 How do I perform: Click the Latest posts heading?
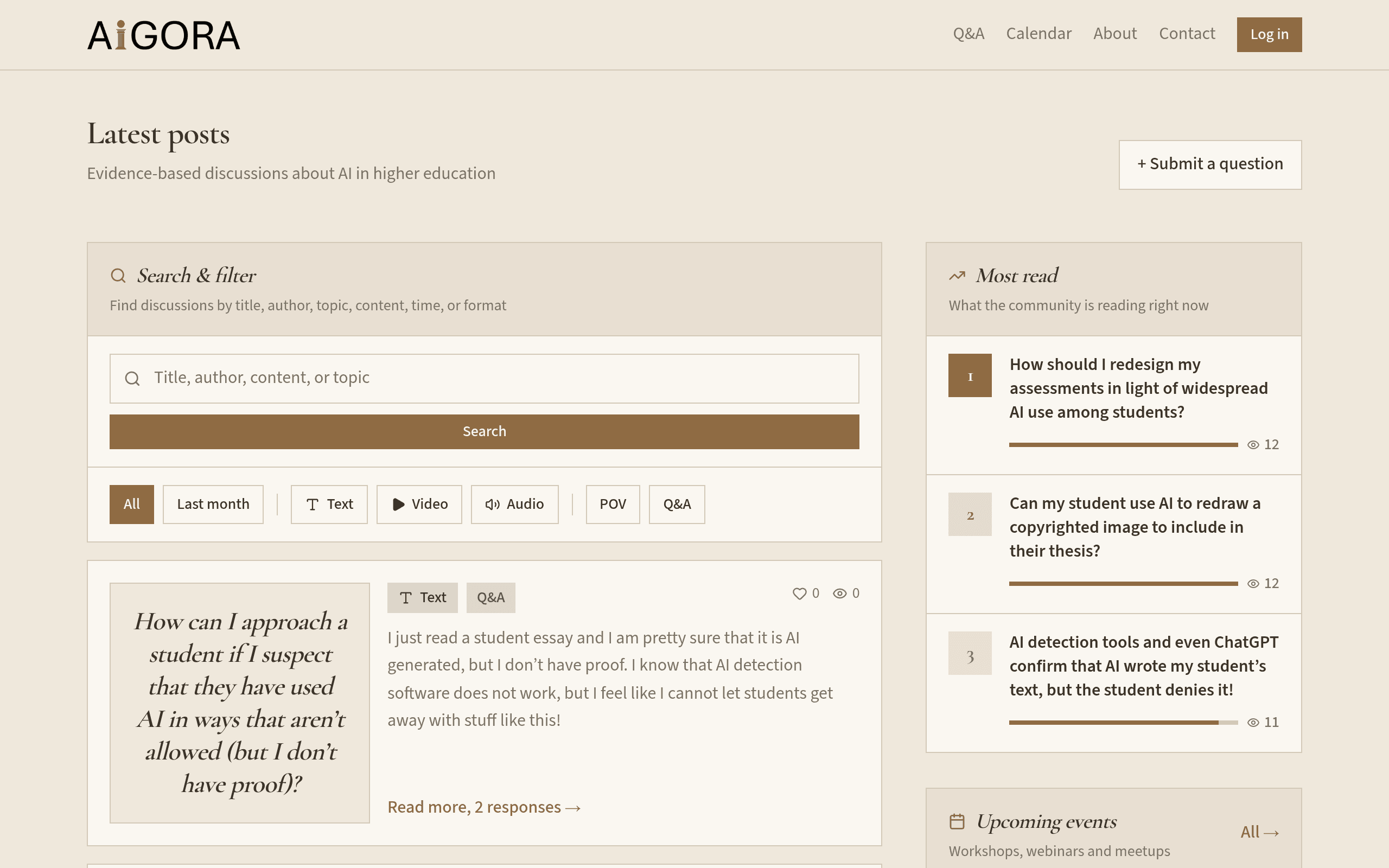[x=158, y=135]
